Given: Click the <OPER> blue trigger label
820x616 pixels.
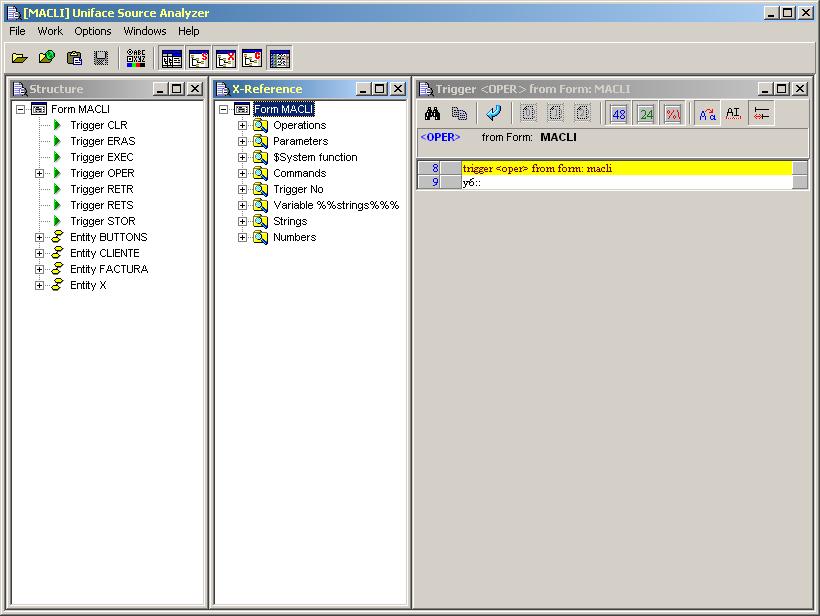Looking at the screenshot, I should click(x=440, y=137).
